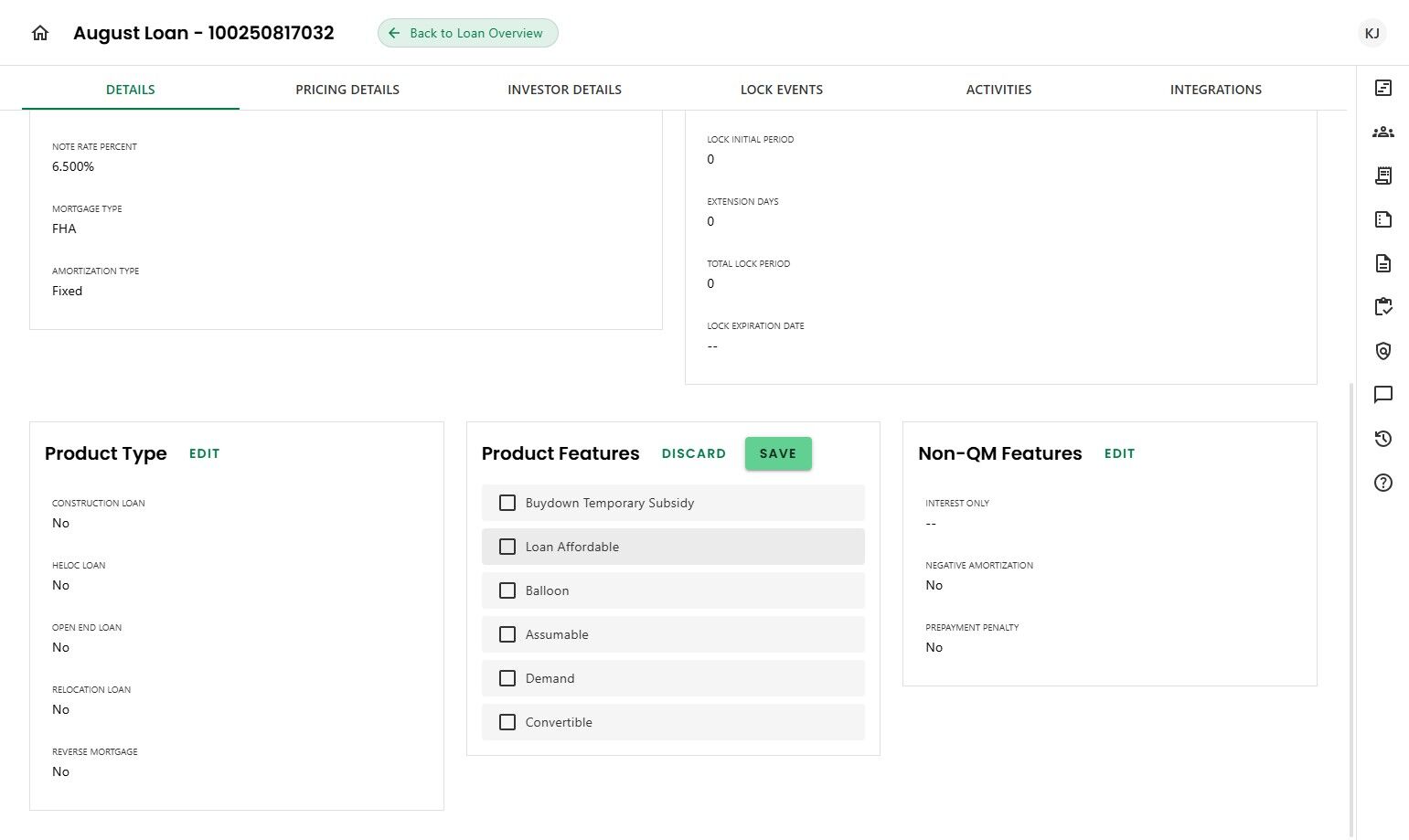The image size is (1409, 840).
Task: Open the document lines sidebar icon
Action: 1382,263
